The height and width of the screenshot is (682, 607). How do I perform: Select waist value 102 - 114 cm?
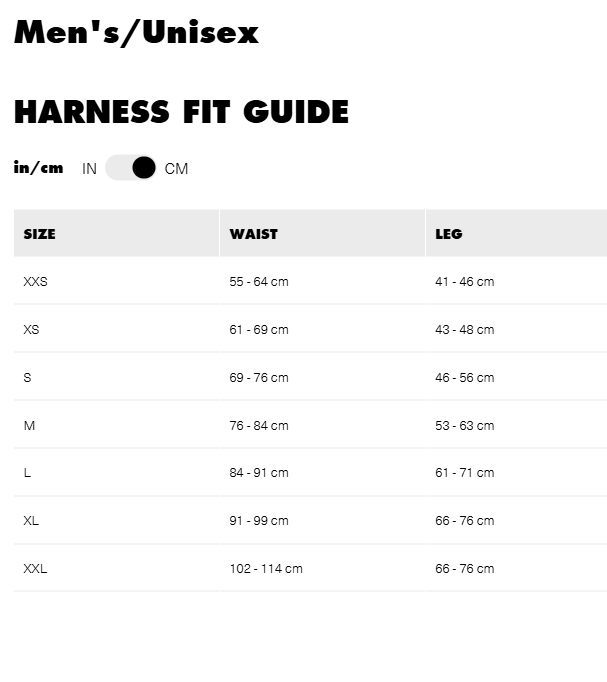tap(266, 569)
